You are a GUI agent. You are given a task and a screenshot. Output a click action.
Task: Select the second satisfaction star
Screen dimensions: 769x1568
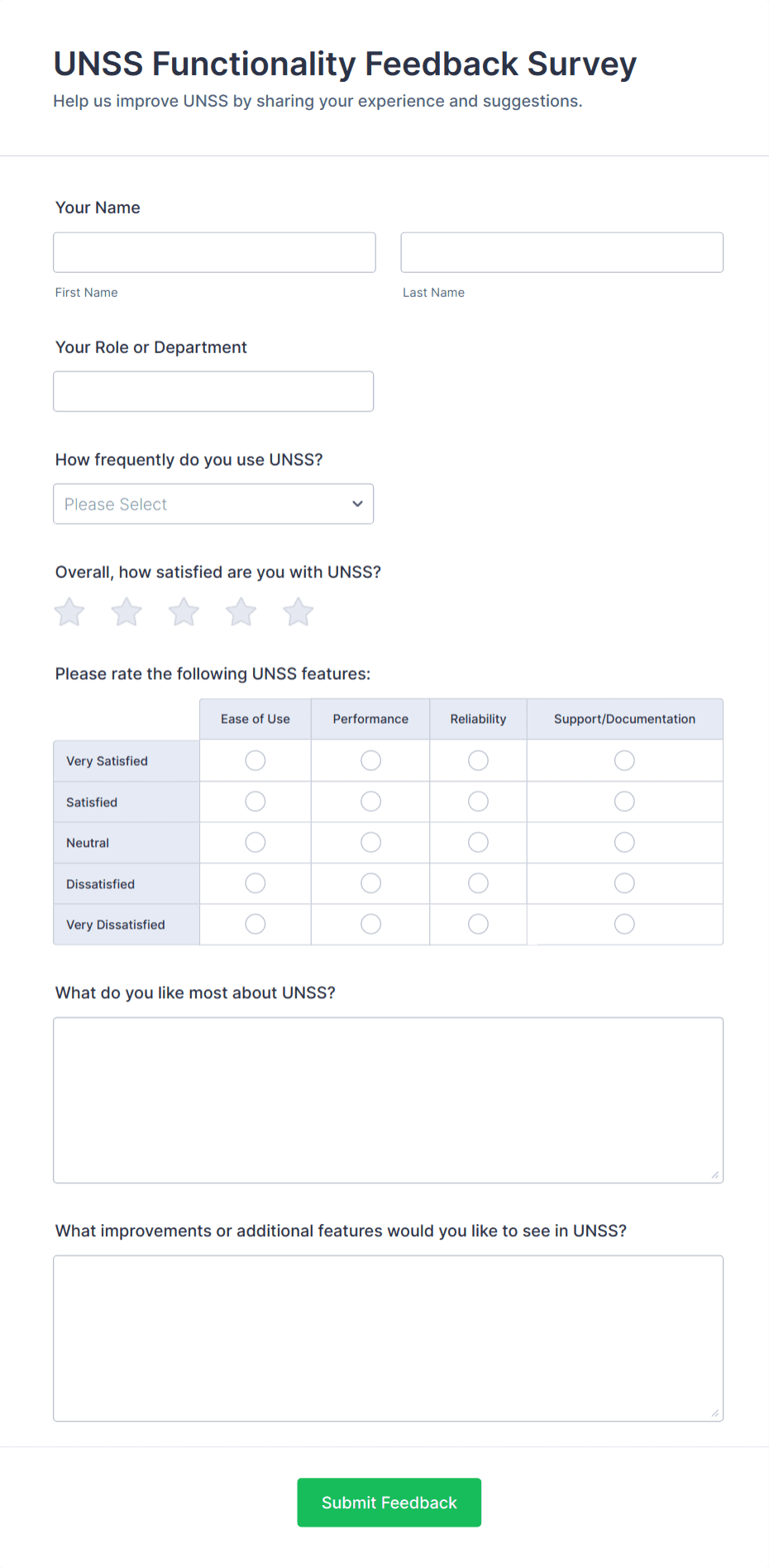126,612
